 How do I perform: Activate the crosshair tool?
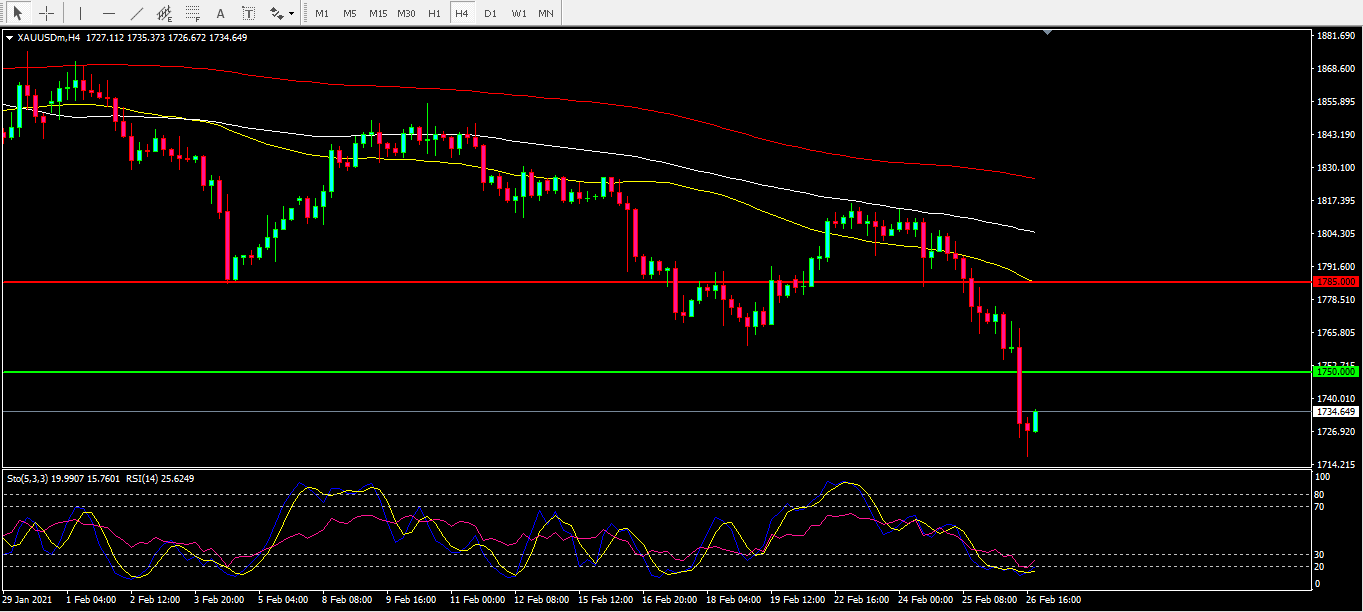(x=46, y=13)
